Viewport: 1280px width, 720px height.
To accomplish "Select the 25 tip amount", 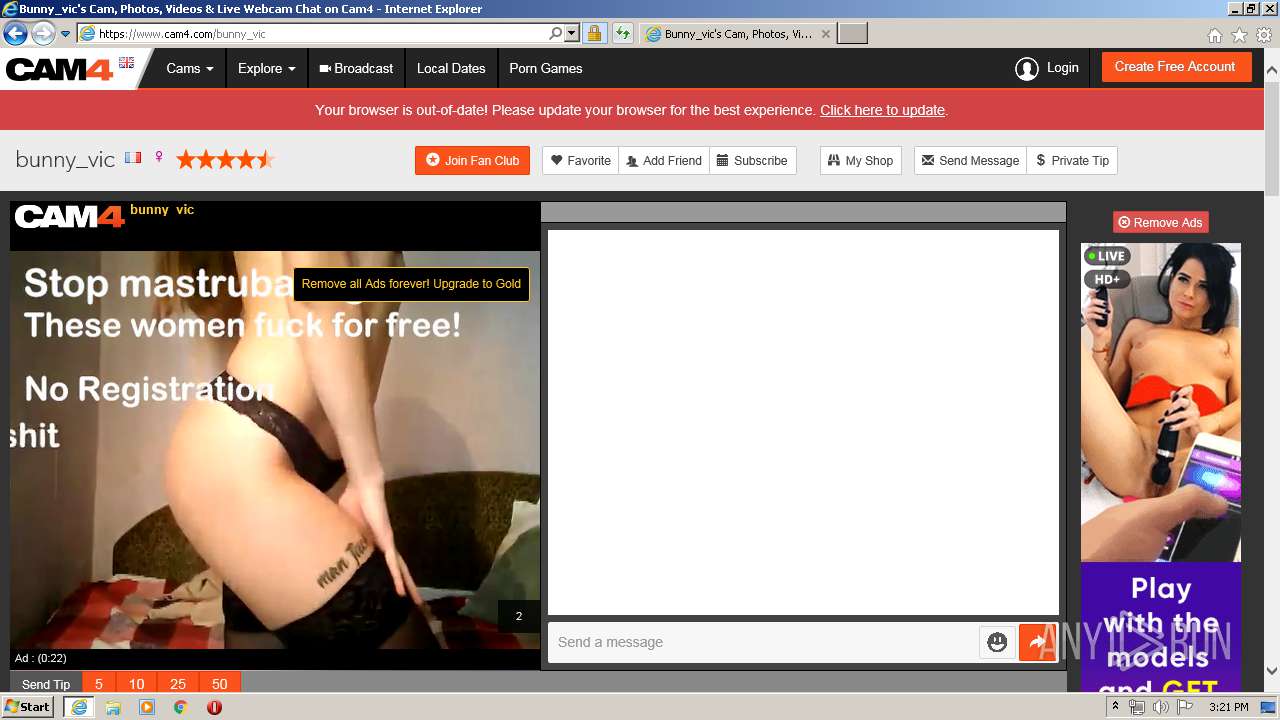I will [x=178, y=684].
